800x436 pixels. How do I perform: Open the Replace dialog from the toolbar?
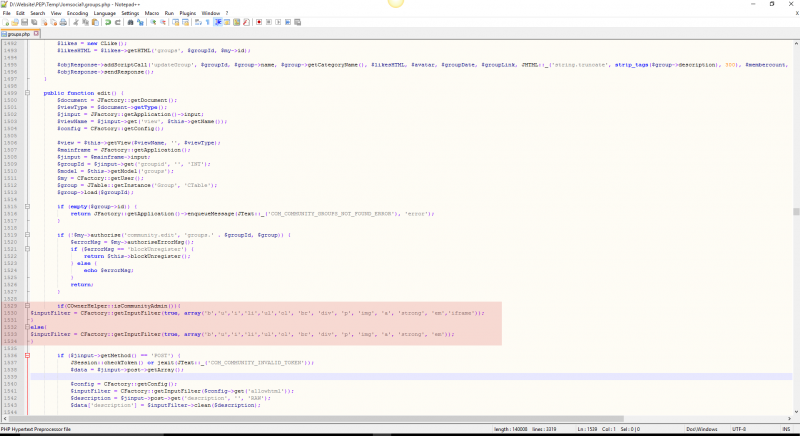click(140, 22)
